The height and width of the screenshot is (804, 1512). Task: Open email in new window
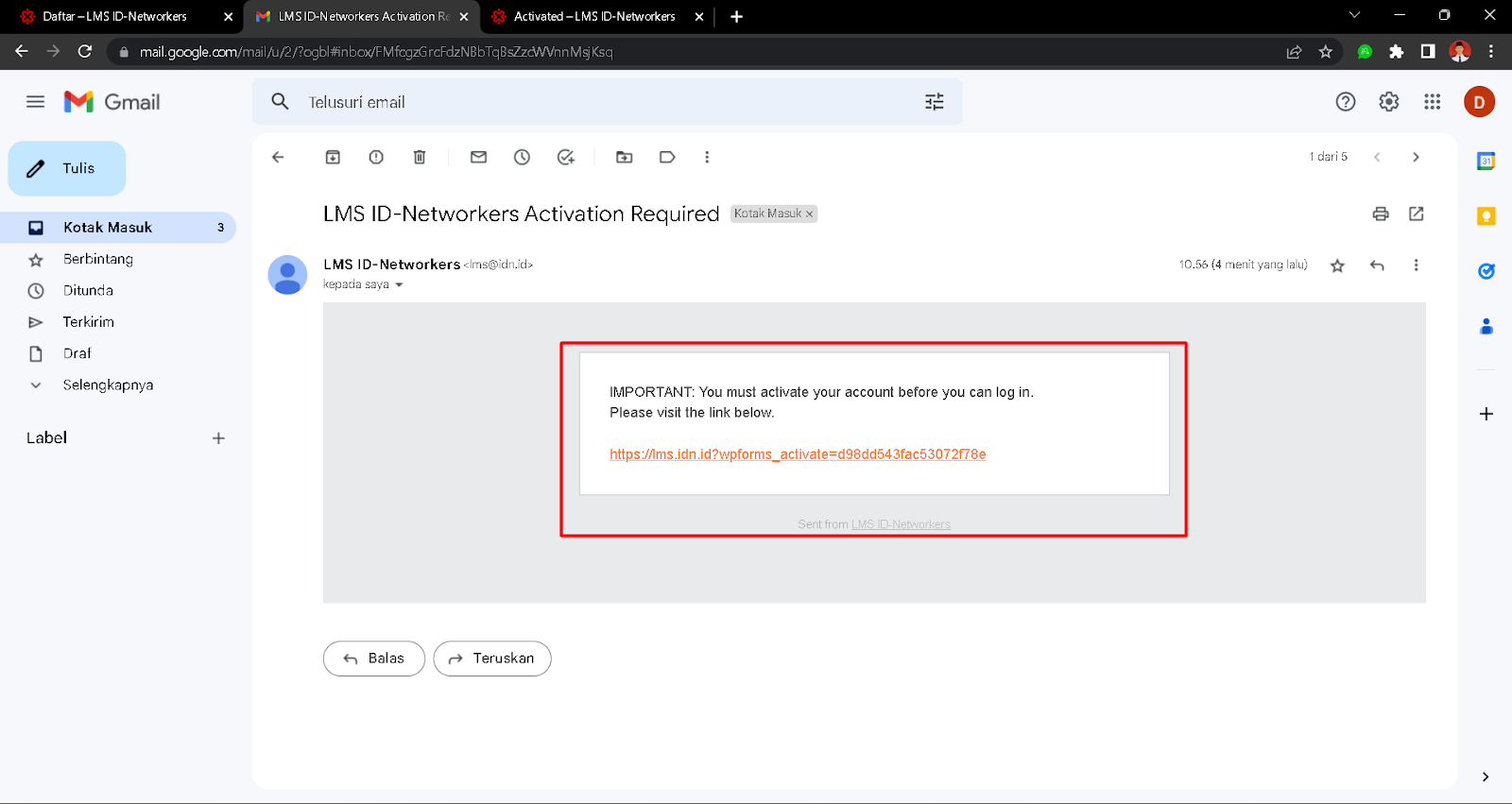pyautogui.click(x=1416, y=214)
